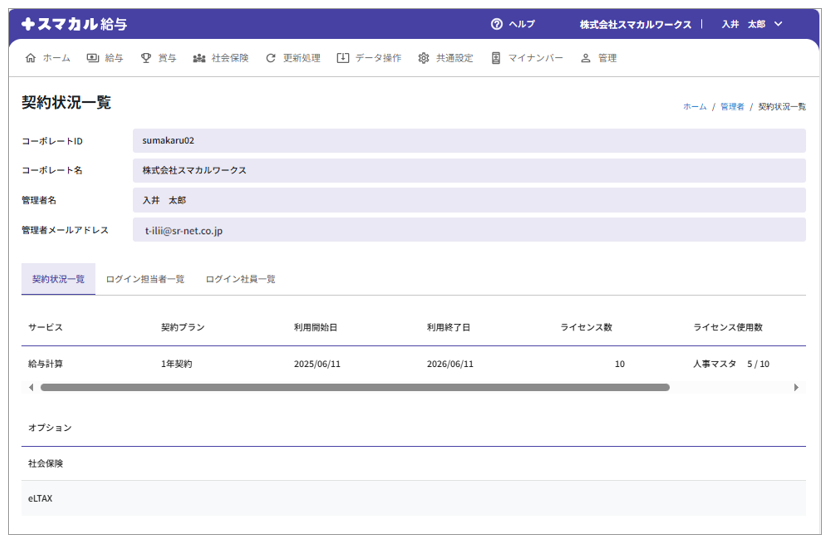Click the right scroll arrow of table
830x545 pixels.
point(796,387)
